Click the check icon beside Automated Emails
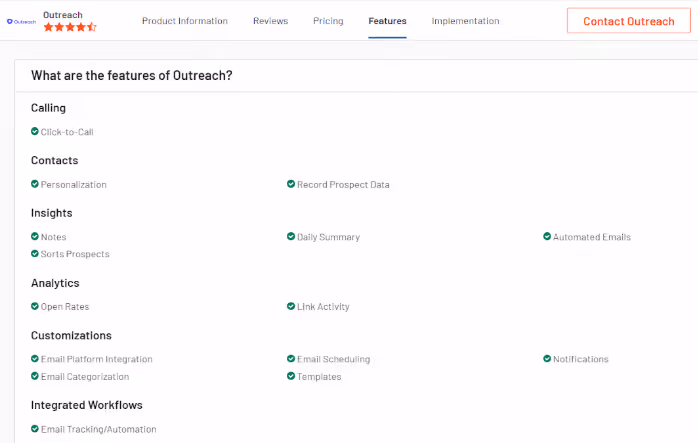 coord(547,236)
